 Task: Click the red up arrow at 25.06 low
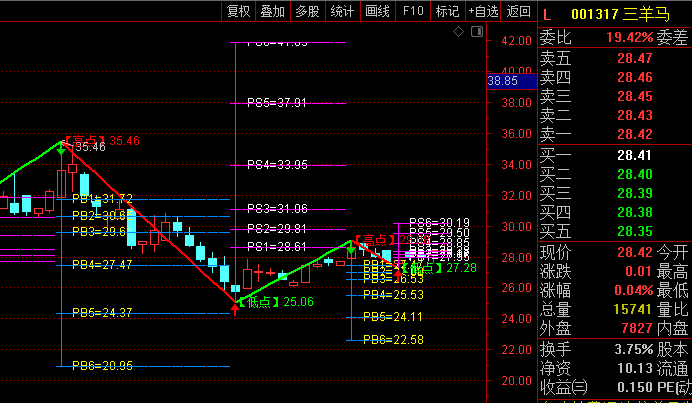coord(235,309)
